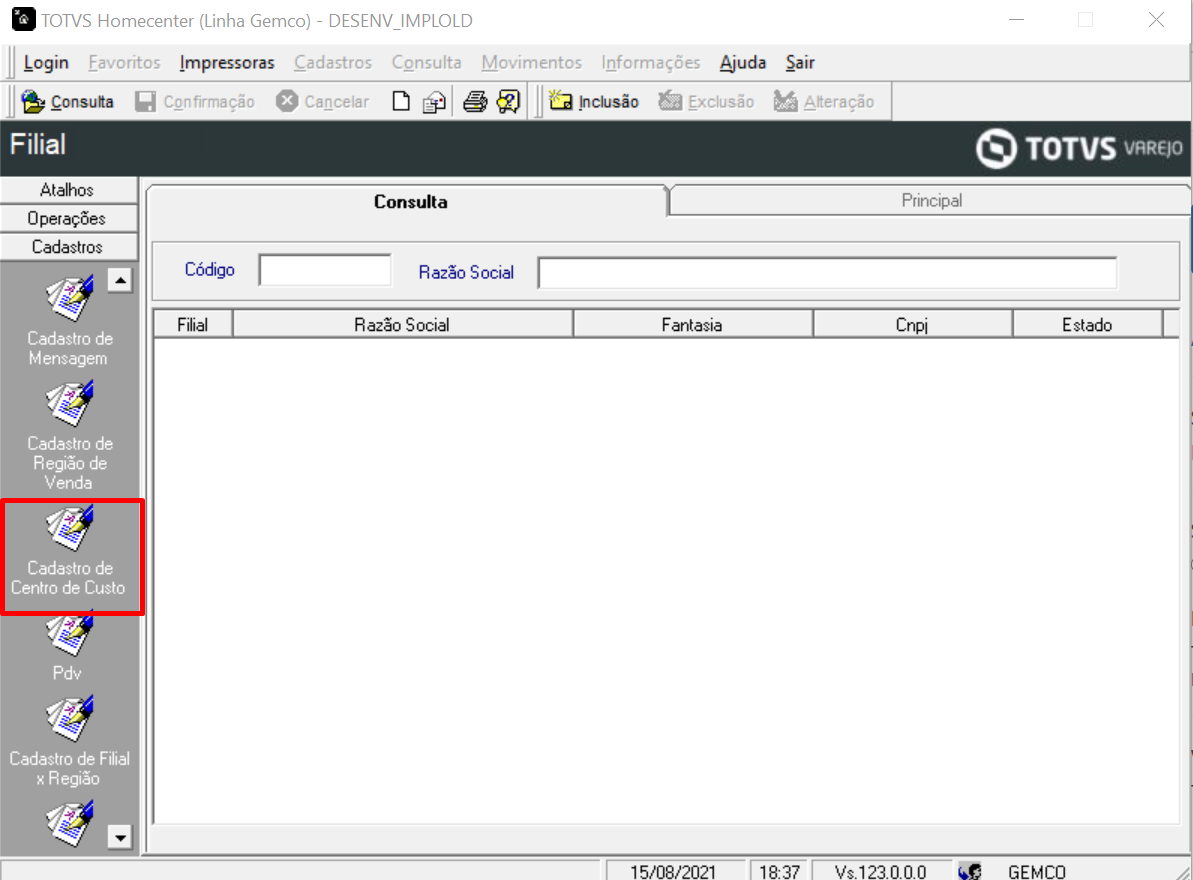
Task: Select the Consulta tab
Action: coord(410,202)
